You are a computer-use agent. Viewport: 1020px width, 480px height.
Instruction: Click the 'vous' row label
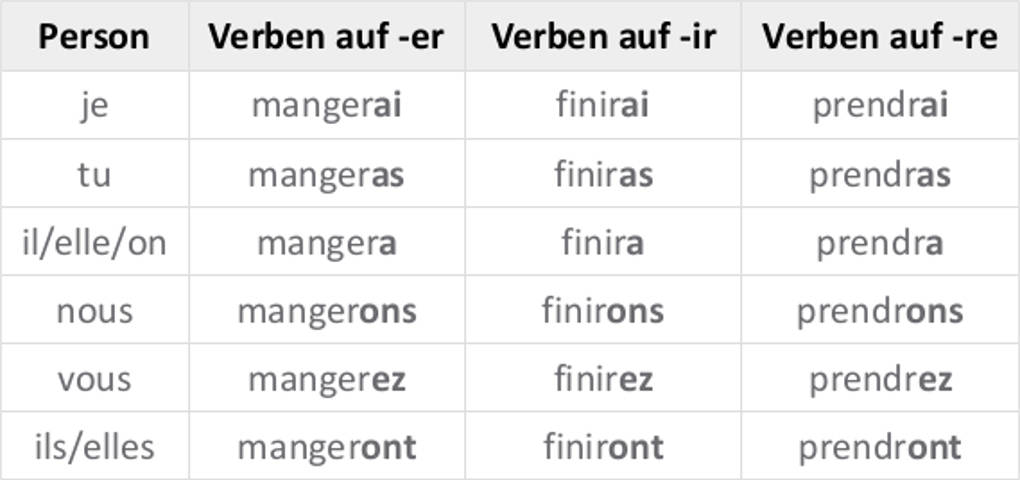[94, 379]
